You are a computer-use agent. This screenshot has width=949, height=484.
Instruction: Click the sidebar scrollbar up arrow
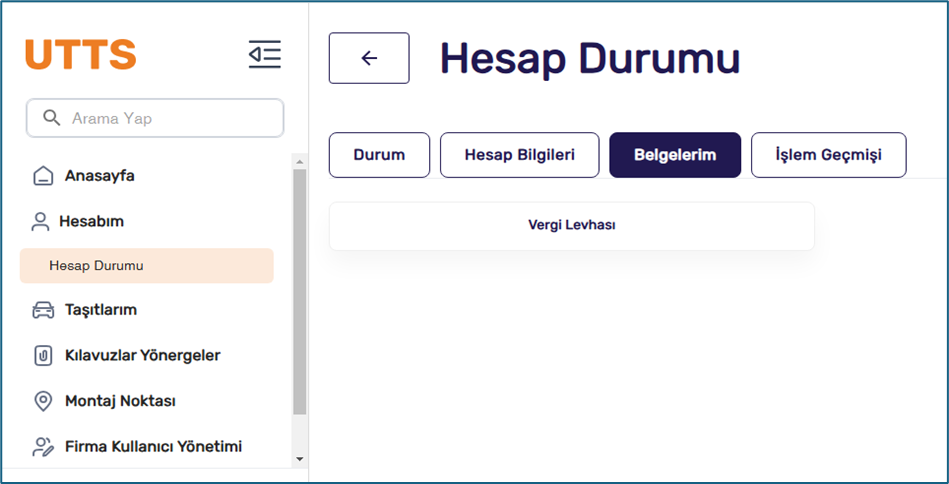coord(300,162)
